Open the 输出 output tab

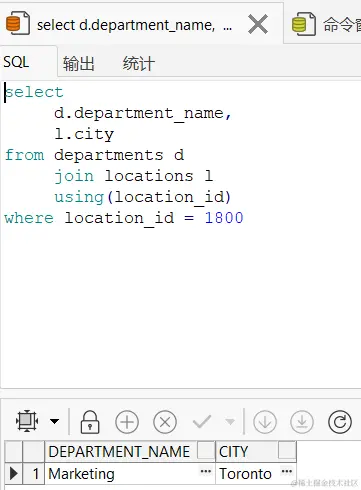coord(79,63)
